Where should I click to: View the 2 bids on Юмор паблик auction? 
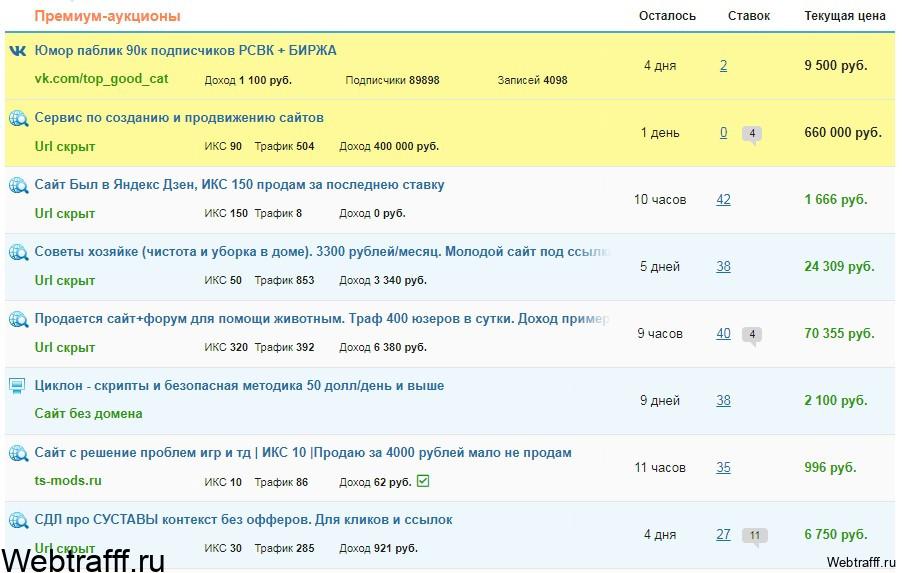pos(723,66)
